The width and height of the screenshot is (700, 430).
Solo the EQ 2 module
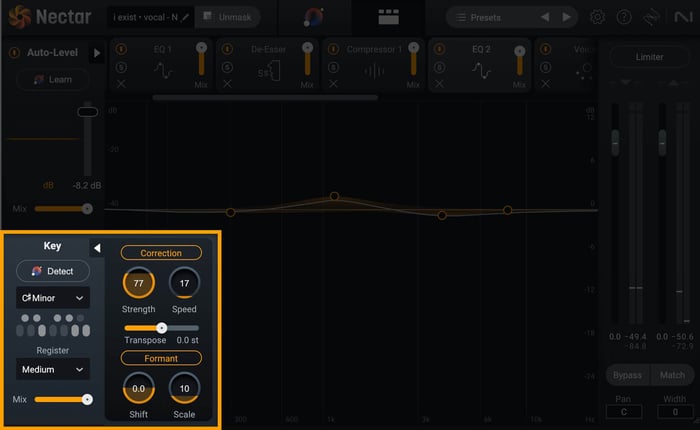[439, 67]
